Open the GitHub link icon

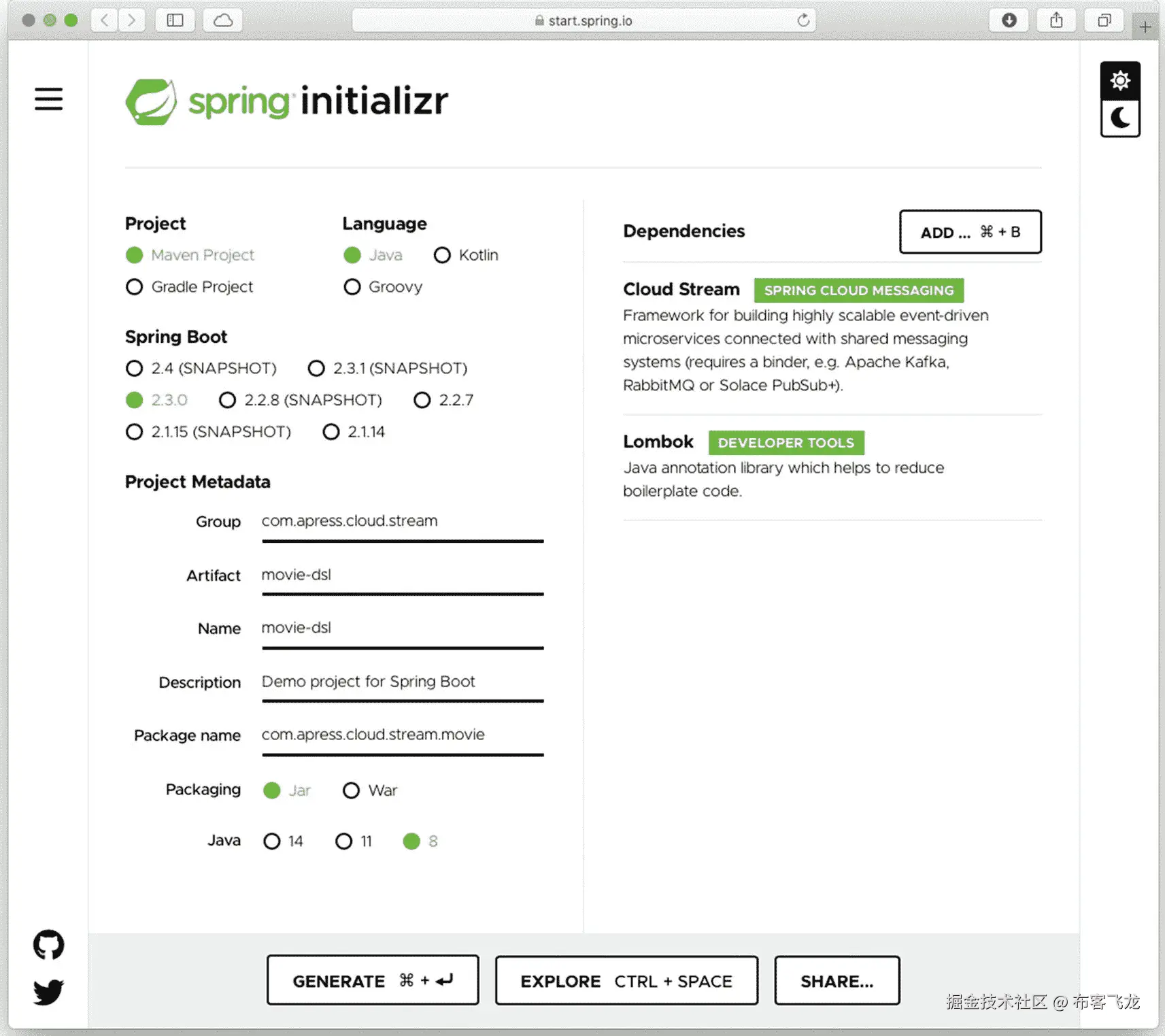pyautogui.click(x=48, y=944)
